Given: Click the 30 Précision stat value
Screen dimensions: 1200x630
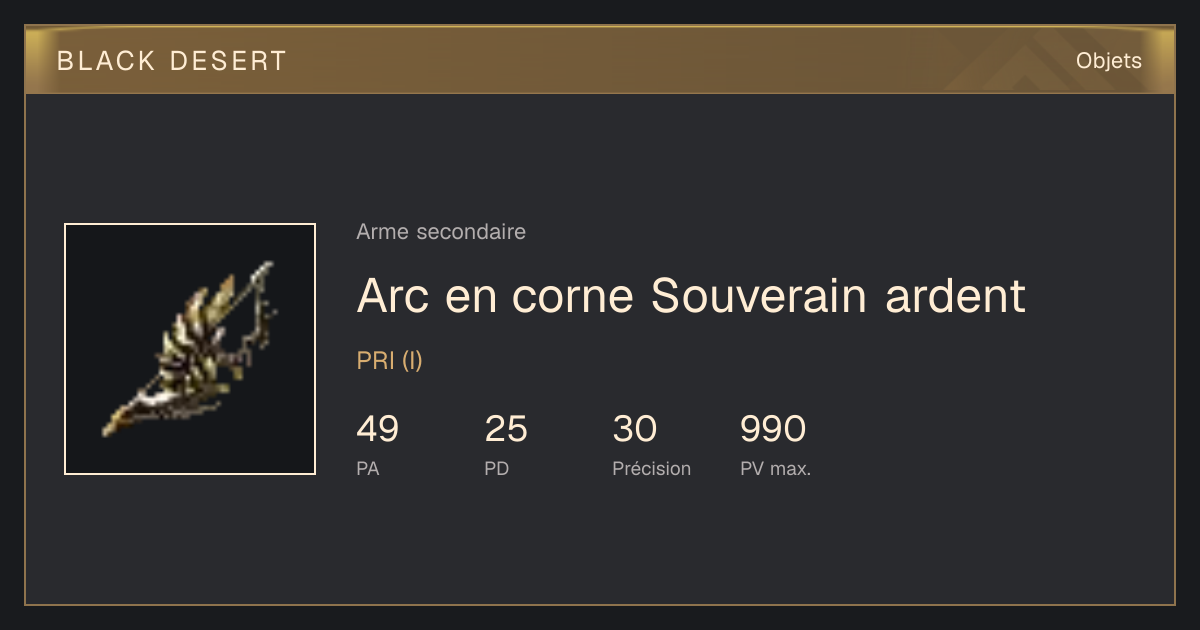Looking at the screenshot, I should [635, 429].
